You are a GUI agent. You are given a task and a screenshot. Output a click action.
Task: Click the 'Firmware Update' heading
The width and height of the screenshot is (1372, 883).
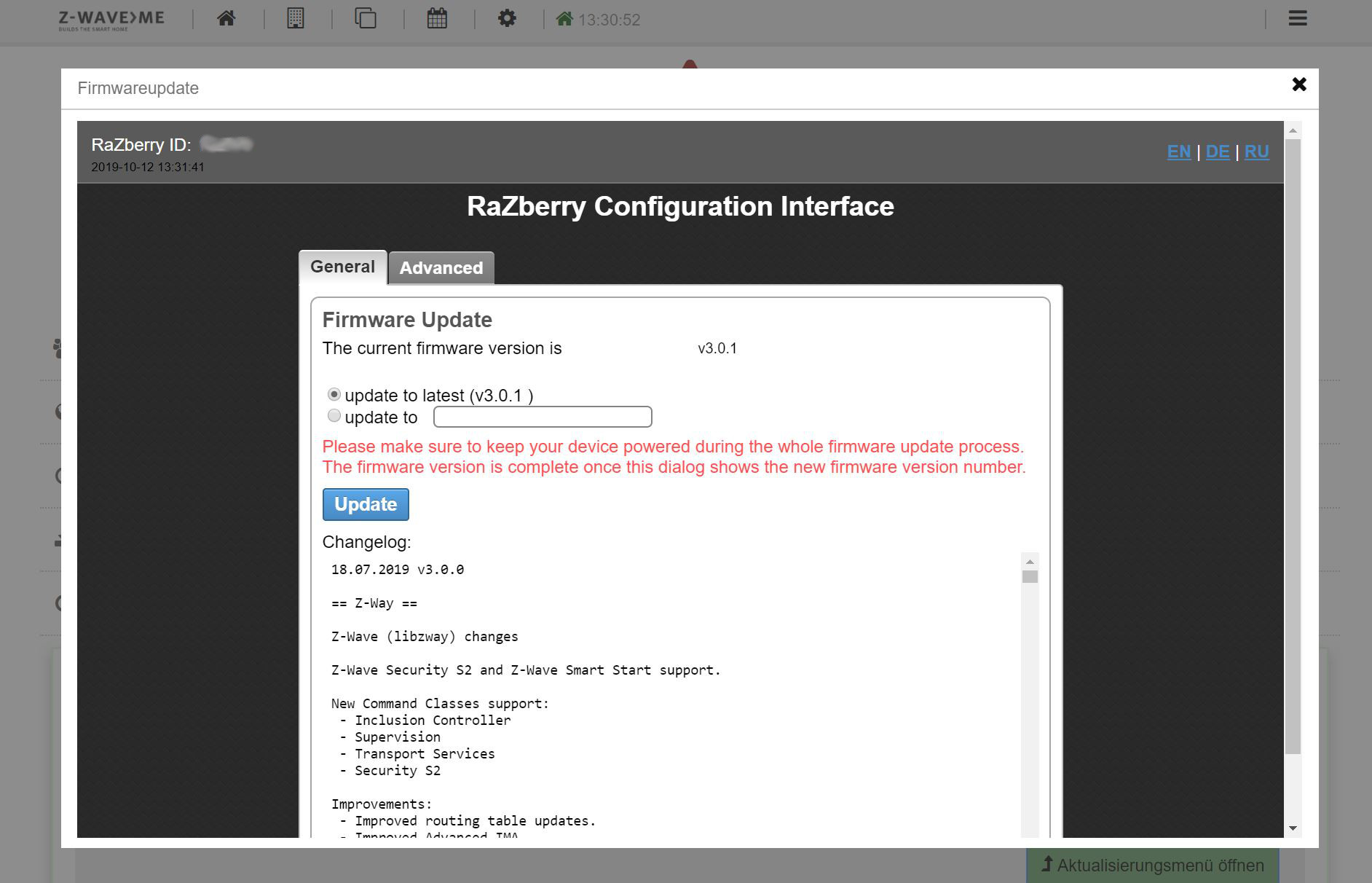[407, 320]
